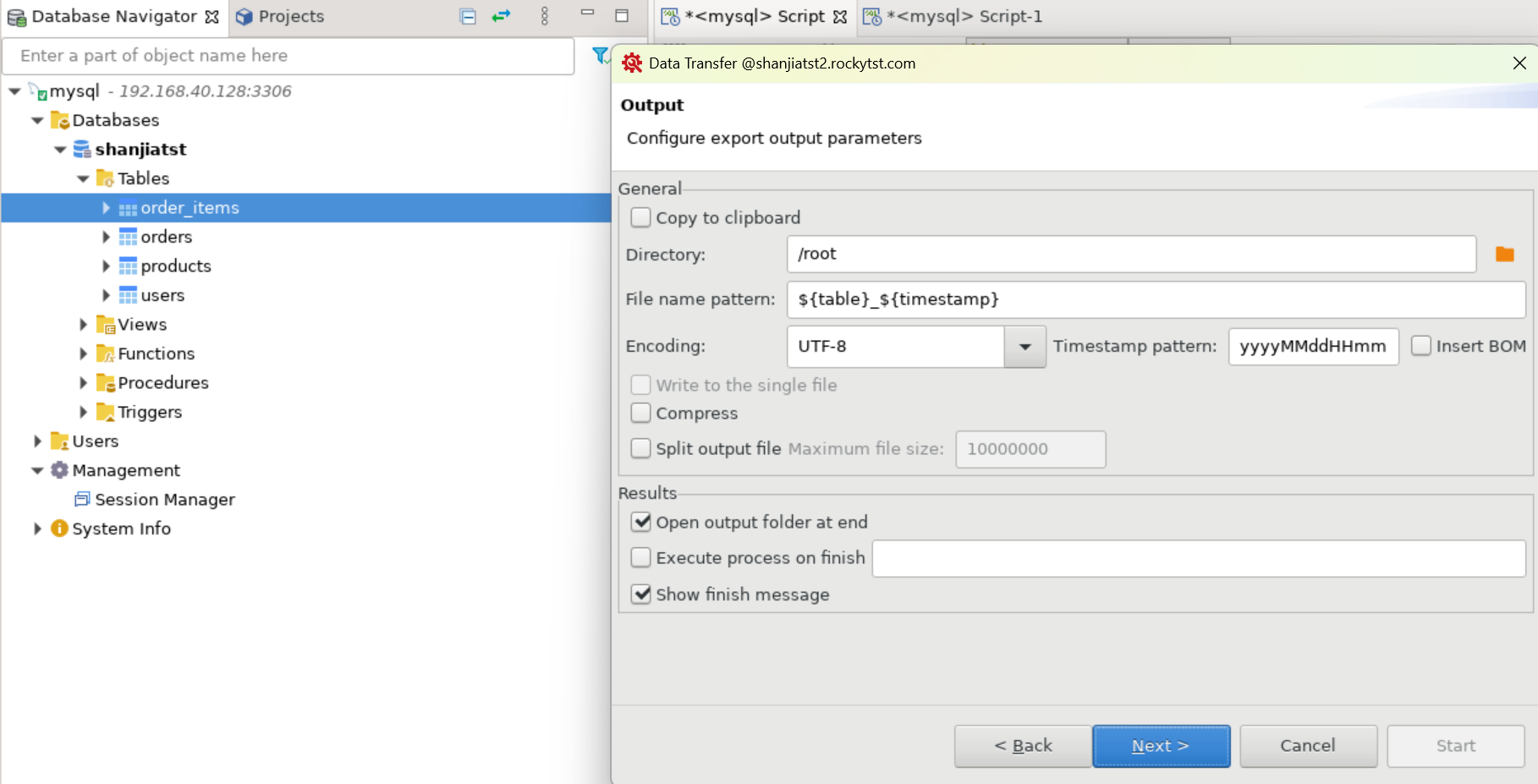This screenshot has height=784, width=1538.
Task: Click the Session Manager icon
Action: 82,499
